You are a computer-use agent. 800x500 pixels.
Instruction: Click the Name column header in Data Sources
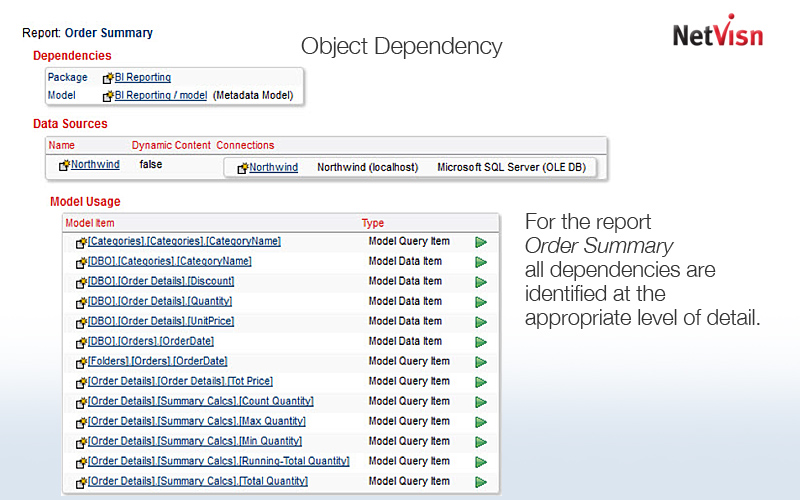click(62, 145)
